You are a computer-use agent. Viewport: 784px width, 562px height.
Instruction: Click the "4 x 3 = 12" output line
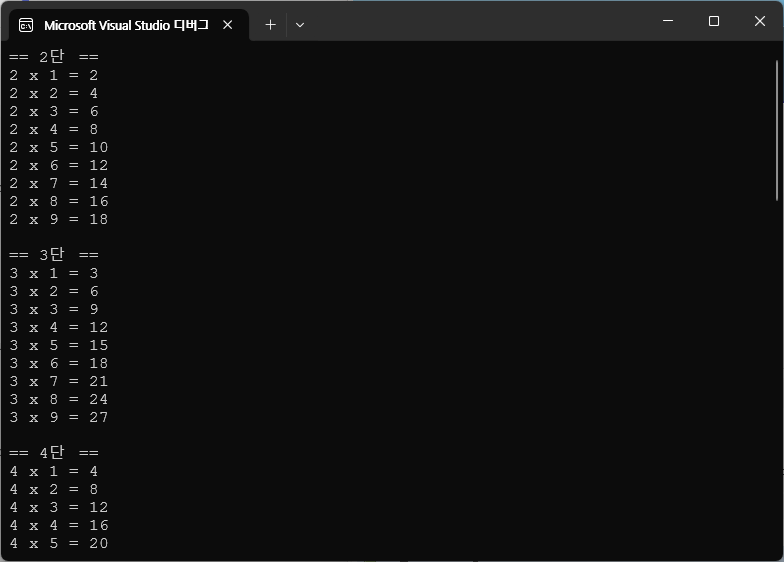(59, 507)
